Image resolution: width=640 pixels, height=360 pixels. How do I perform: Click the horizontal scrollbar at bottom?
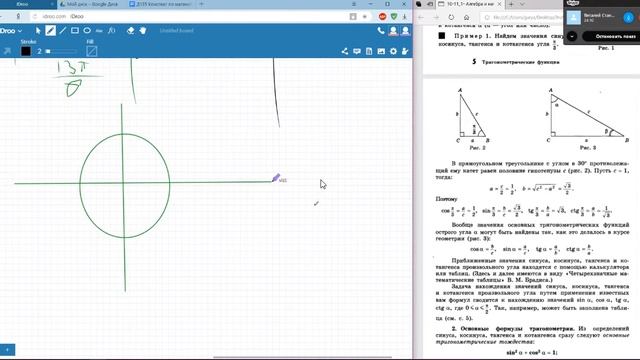pyautogui.click(x=302, y=357)
